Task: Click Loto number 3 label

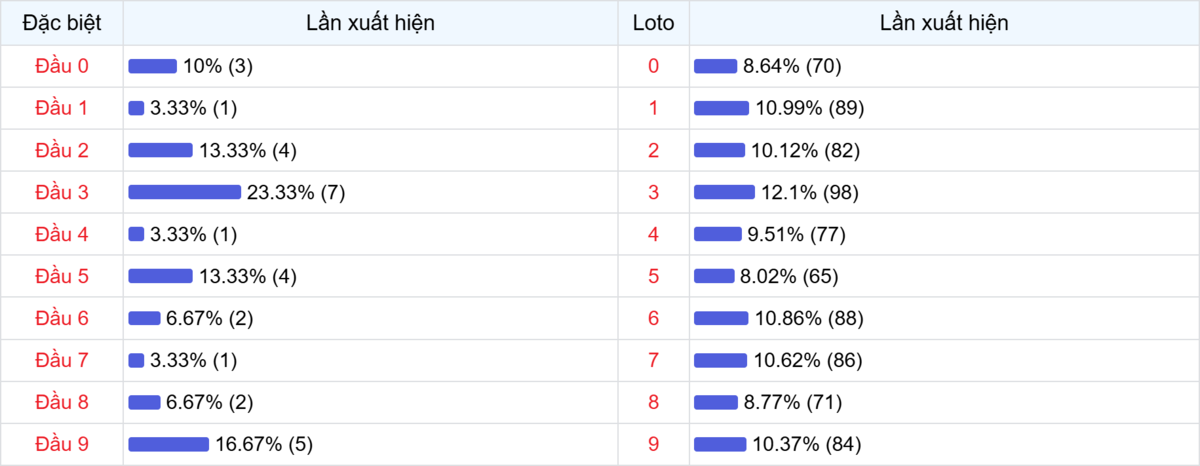Action: pyautogui.click(x=654, y=192)
